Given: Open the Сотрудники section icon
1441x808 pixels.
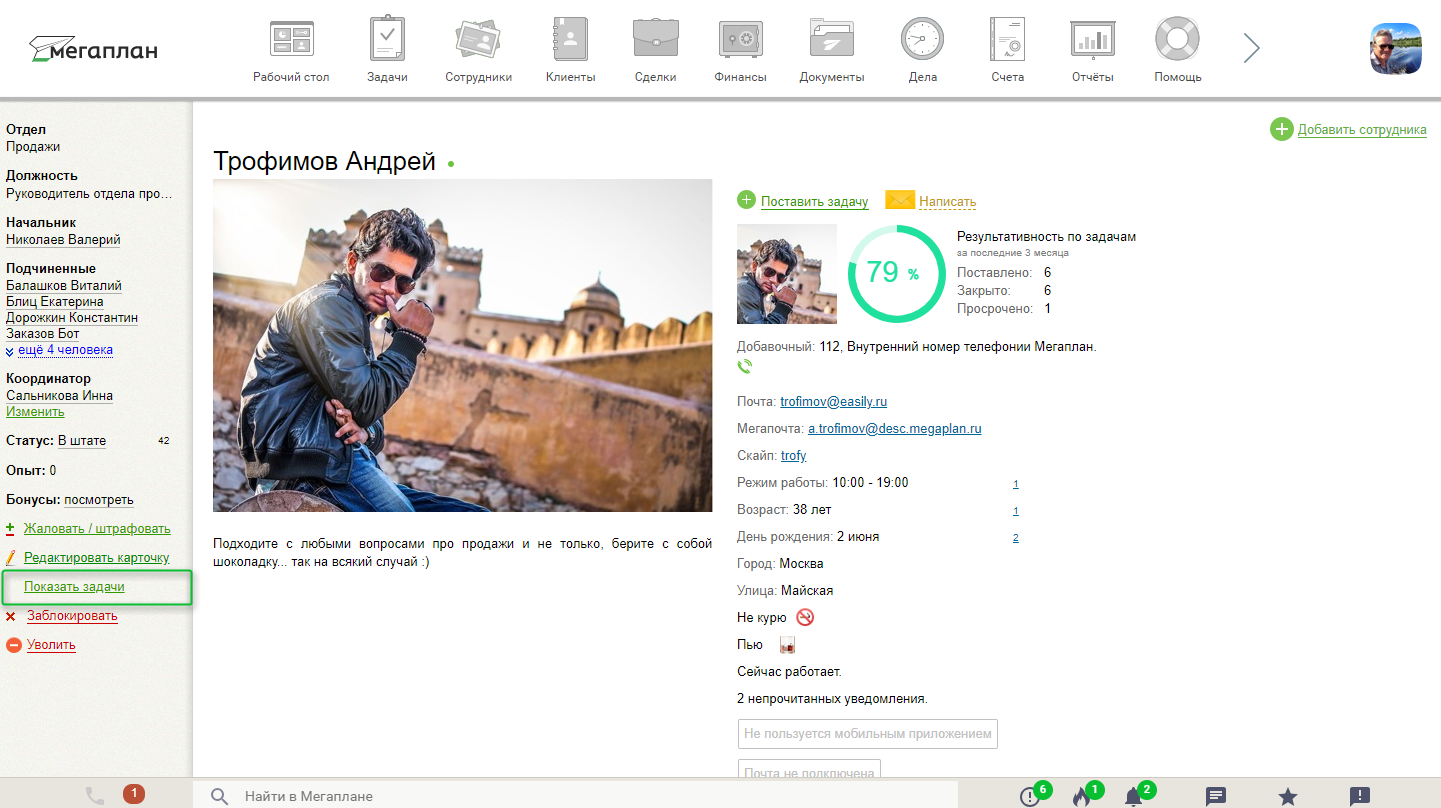Looking at the screenshot, I should tap(478, 40).
